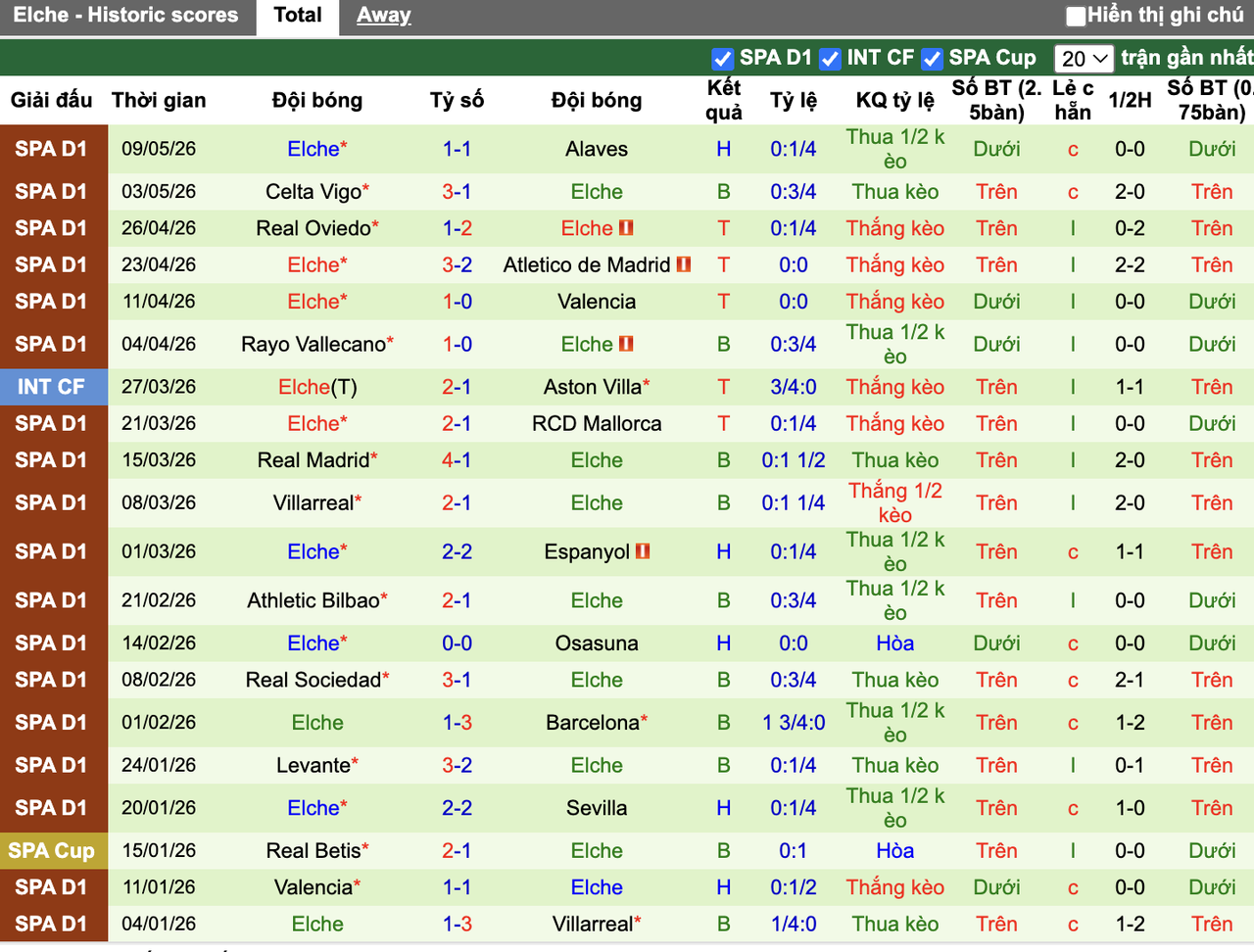This screenshot has width=1254, height=952.
Task: Open the Celta Vigo team link
Action: click(313, 192)
